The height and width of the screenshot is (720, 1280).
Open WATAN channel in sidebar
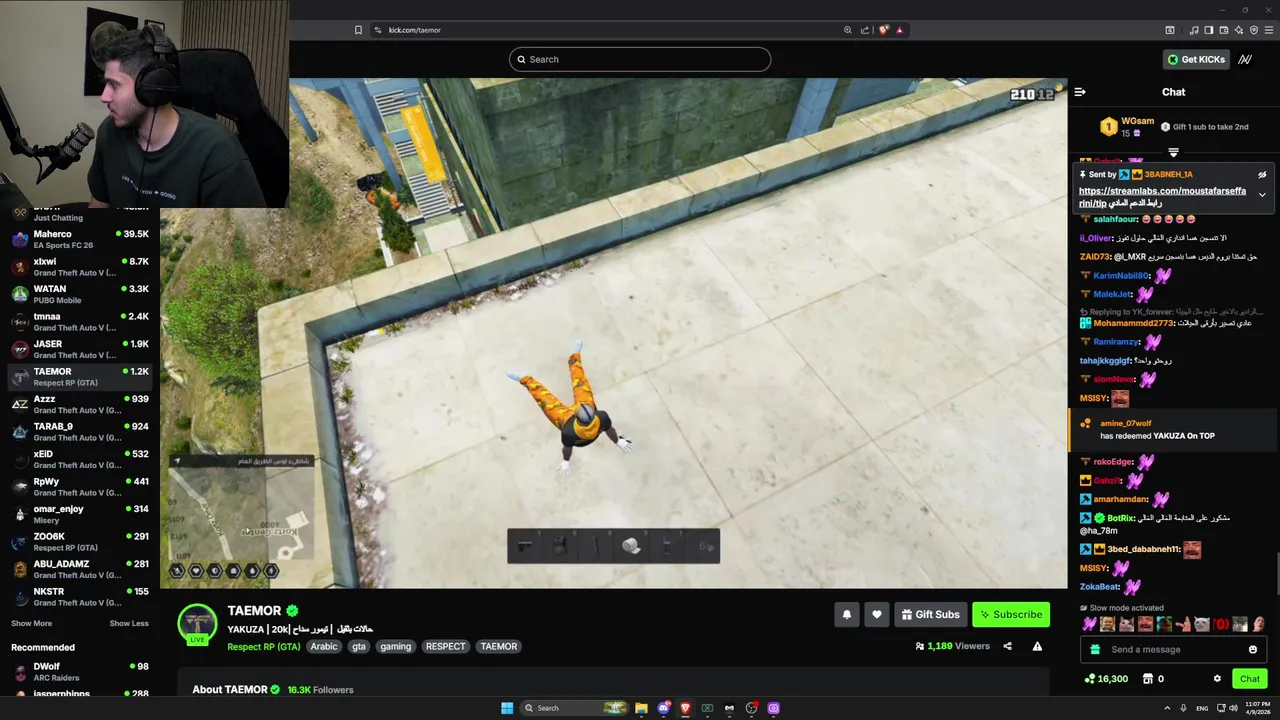coord(80,294)
